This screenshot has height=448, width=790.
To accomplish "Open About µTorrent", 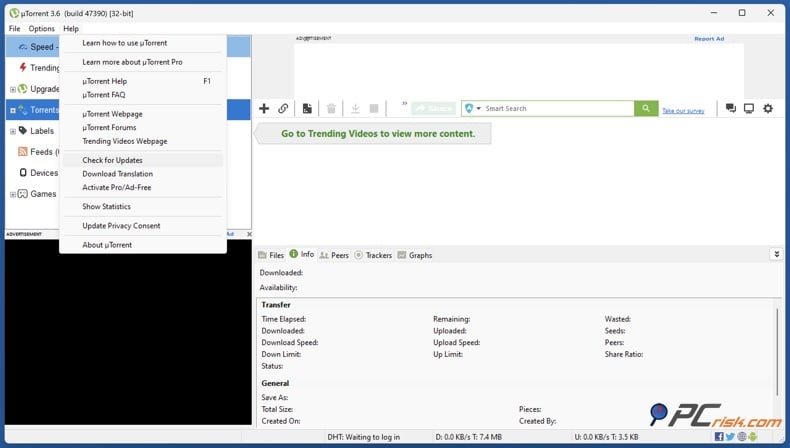I will (x=143, y=245).
